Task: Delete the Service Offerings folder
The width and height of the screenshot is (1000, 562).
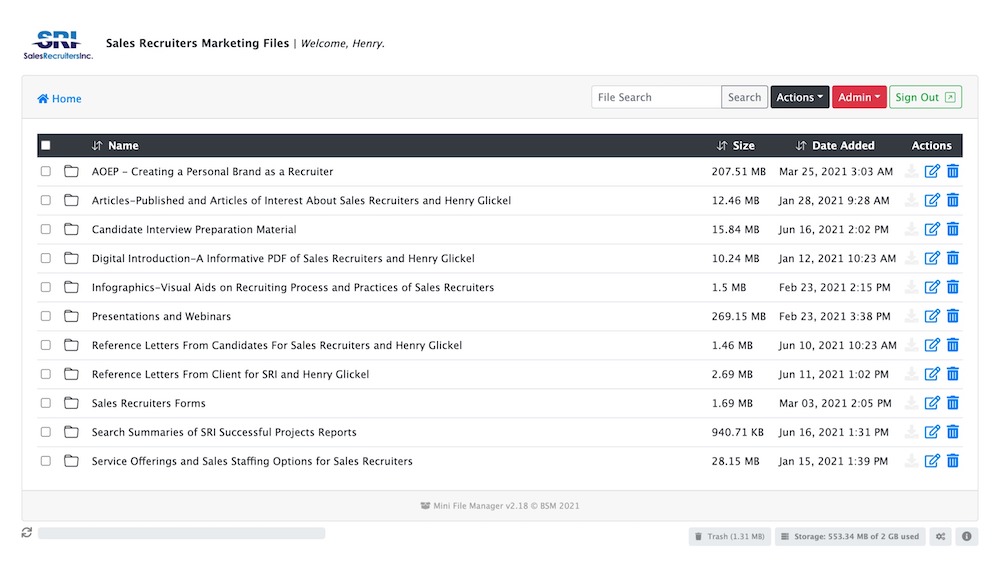Action: tap(953, 461)
